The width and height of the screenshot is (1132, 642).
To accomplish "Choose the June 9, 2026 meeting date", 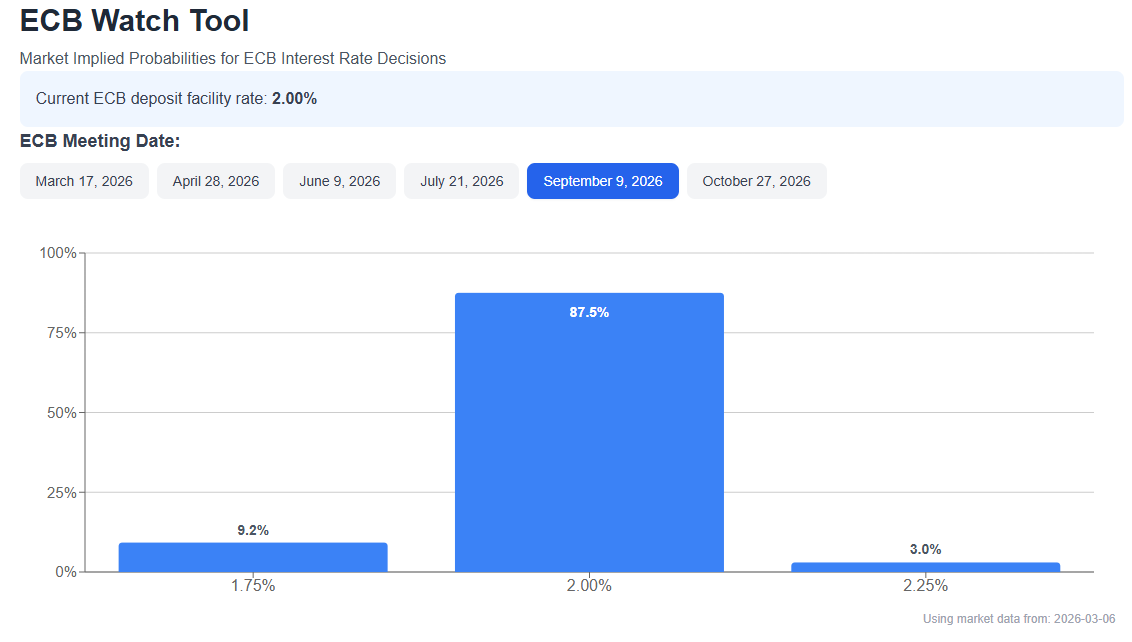I will (339, 181).
